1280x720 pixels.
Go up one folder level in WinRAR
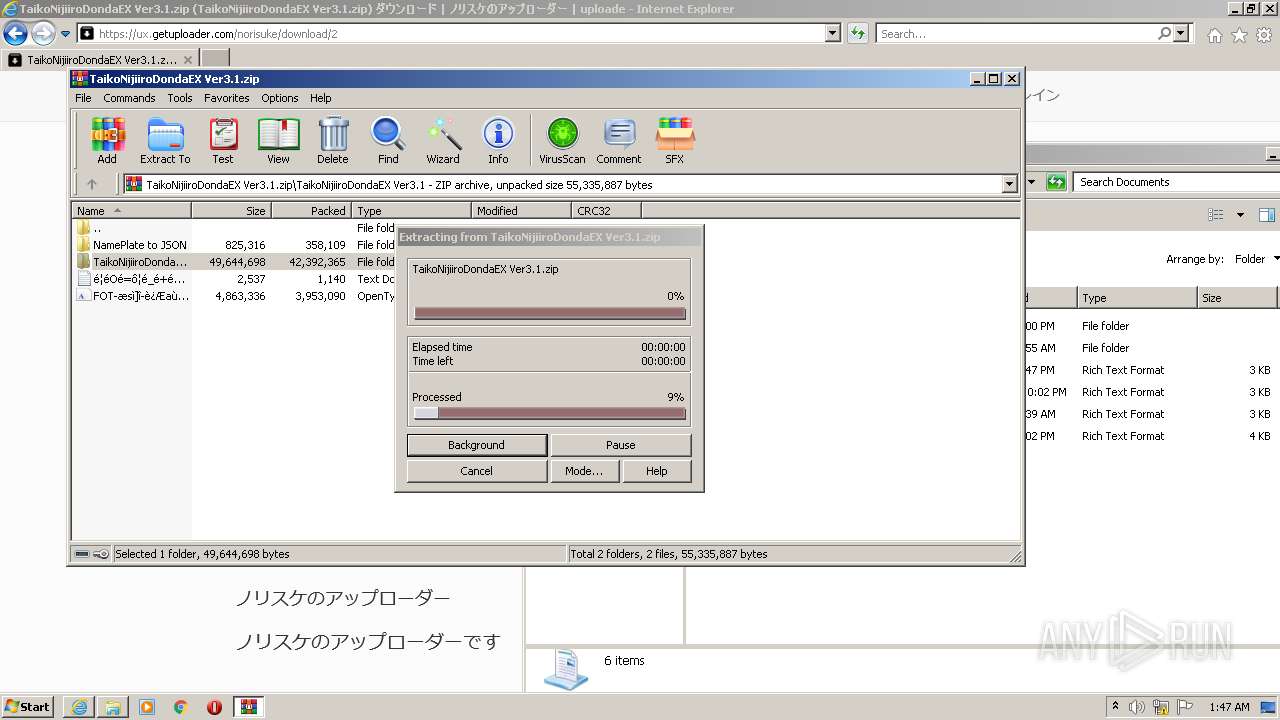click(92, 184)
